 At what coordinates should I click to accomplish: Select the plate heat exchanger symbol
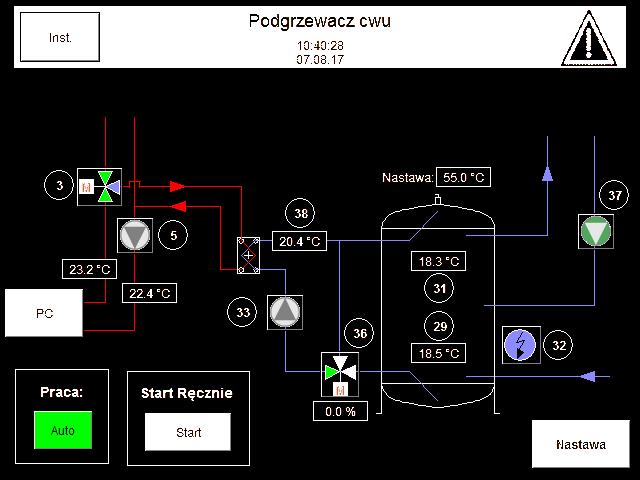click(x=248, y=256)
